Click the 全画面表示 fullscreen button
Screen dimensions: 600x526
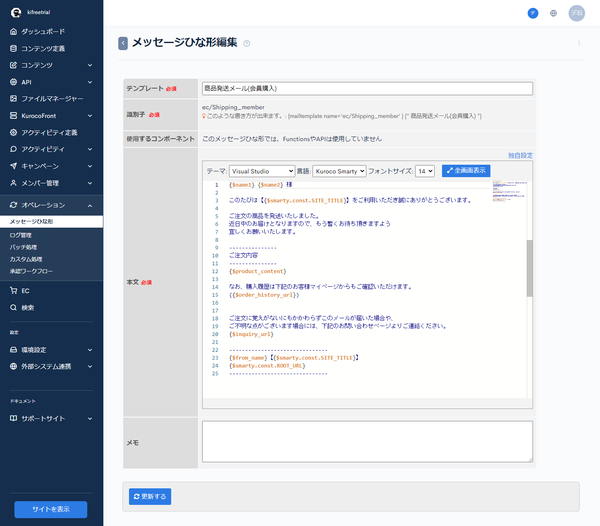coord(466,171)
